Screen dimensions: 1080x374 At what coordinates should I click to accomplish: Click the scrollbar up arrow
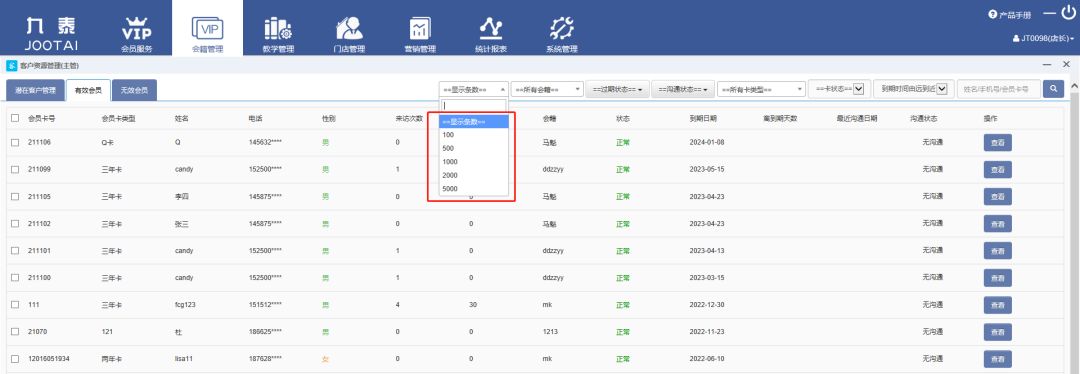(1074, 86)
